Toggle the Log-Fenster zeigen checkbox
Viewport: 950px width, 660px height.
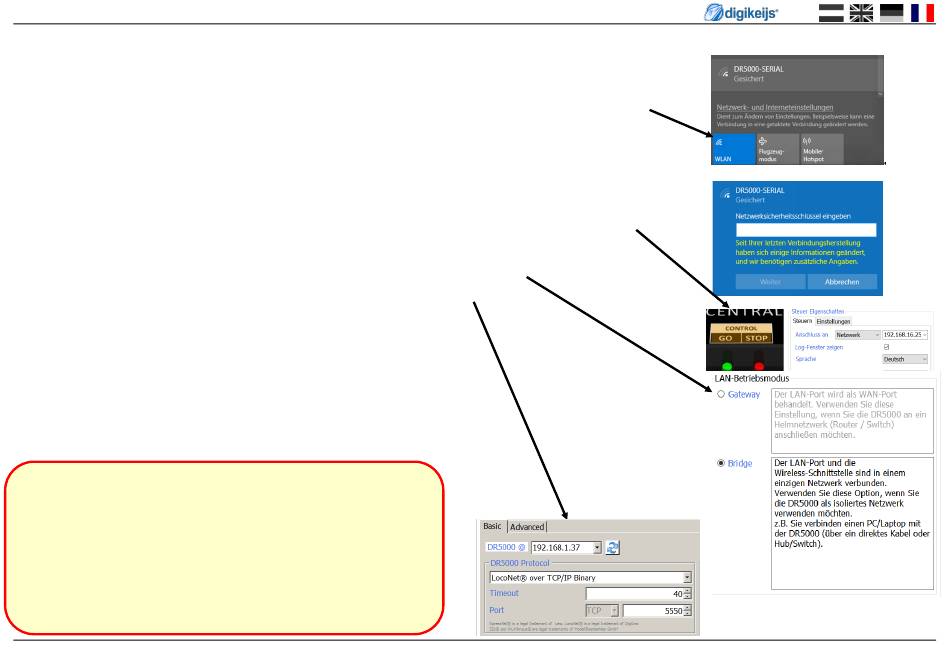[x=887, y=346]
